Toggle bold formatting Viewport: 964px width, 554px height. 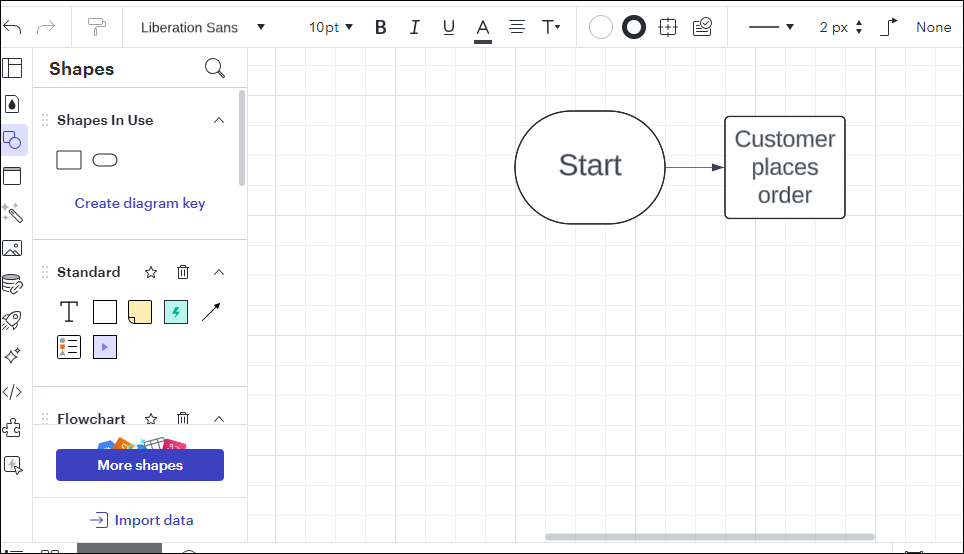(x=381, y=27)
